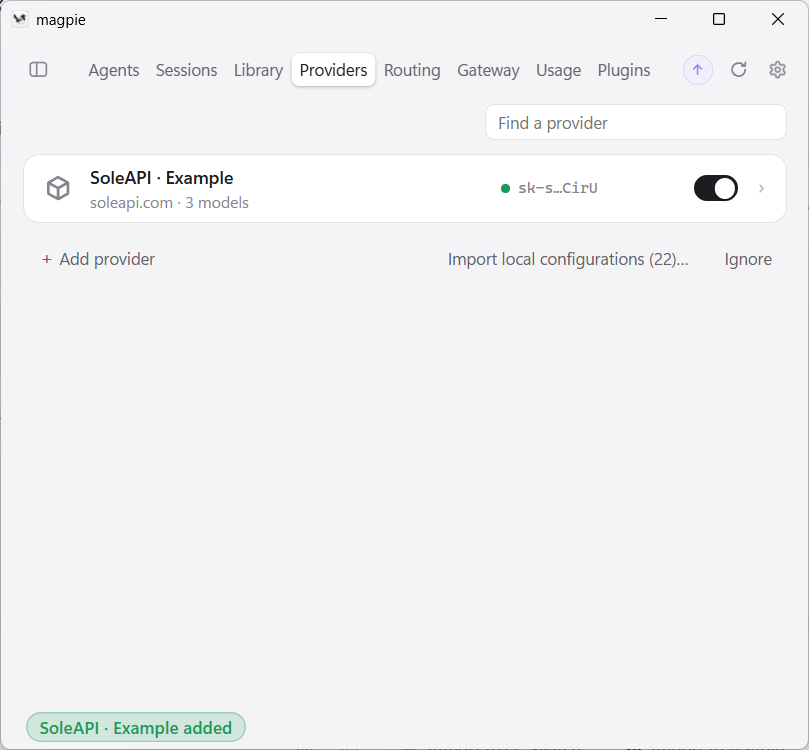Click the SoleAPI · Example added notification
The image size is (809, 750).
click(x=136, y=728)
